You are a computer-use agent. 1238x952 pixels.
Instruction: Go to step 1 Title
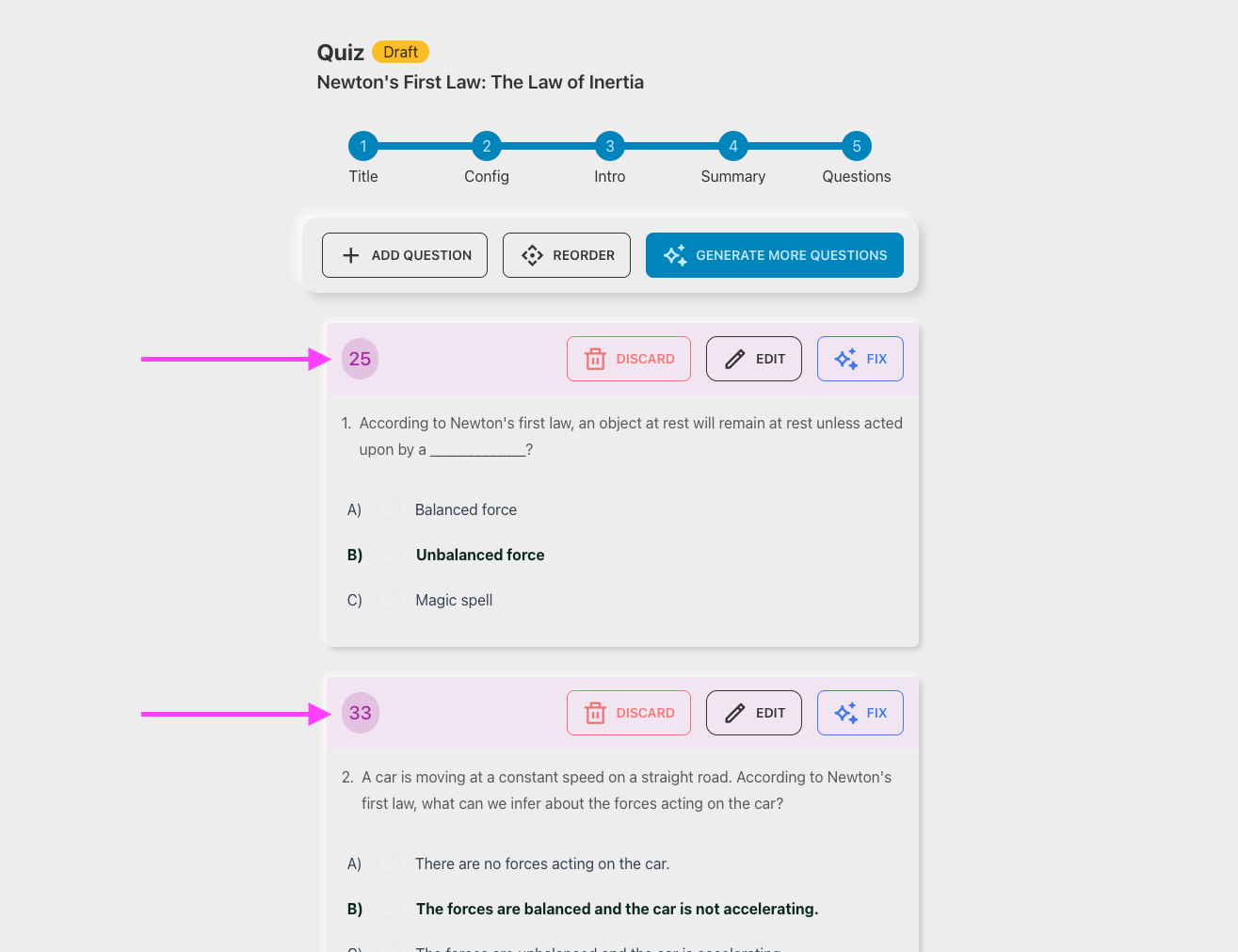363,146
